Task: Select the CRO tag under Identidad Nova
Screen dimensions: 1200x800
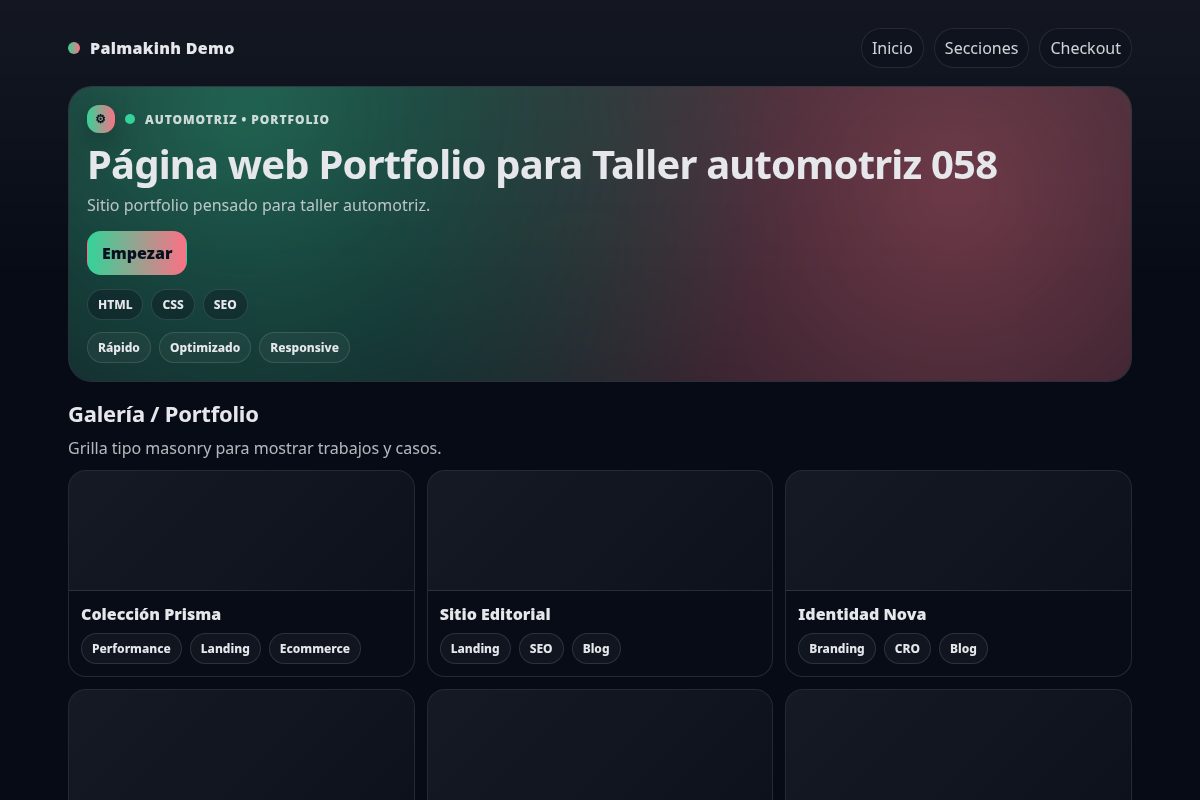Action: (907, 648)
